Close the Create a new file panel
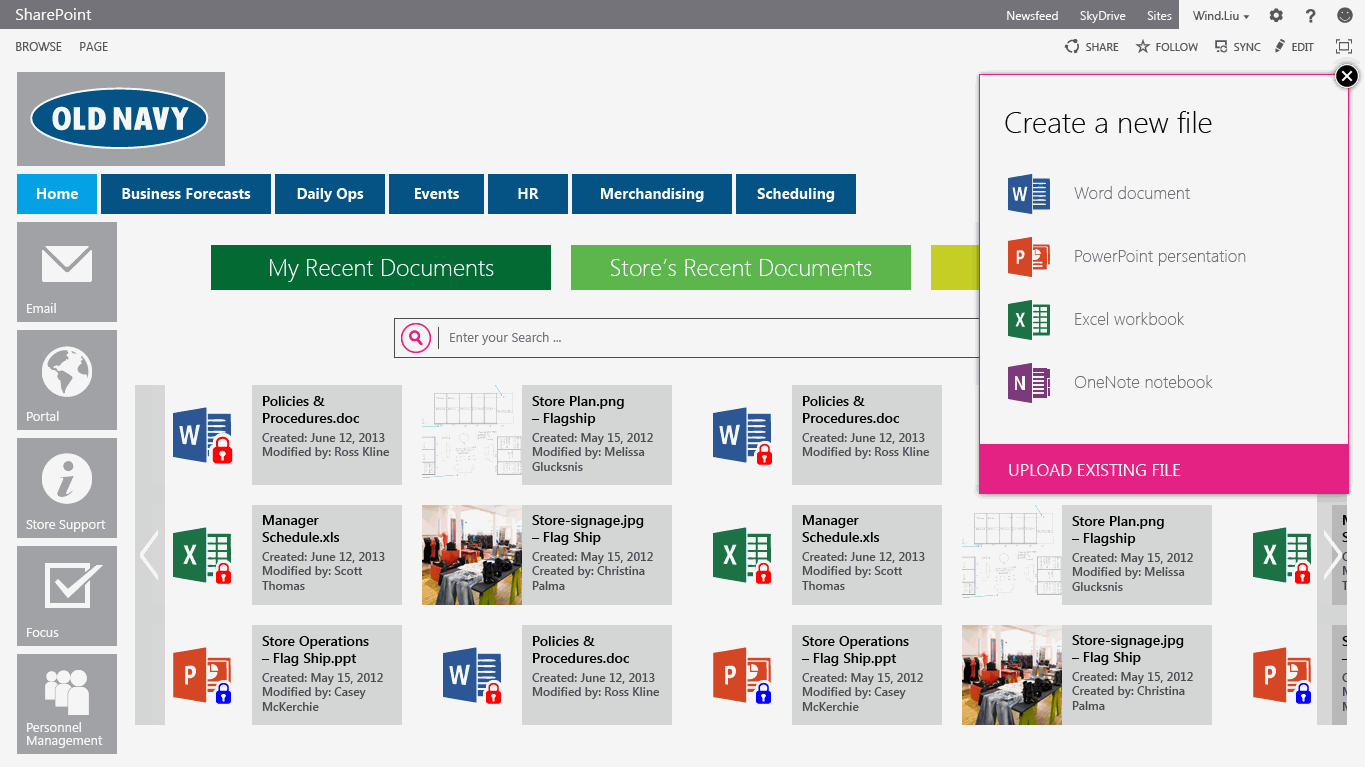This screenshot has height=767, width=1365. [1347, 76]
